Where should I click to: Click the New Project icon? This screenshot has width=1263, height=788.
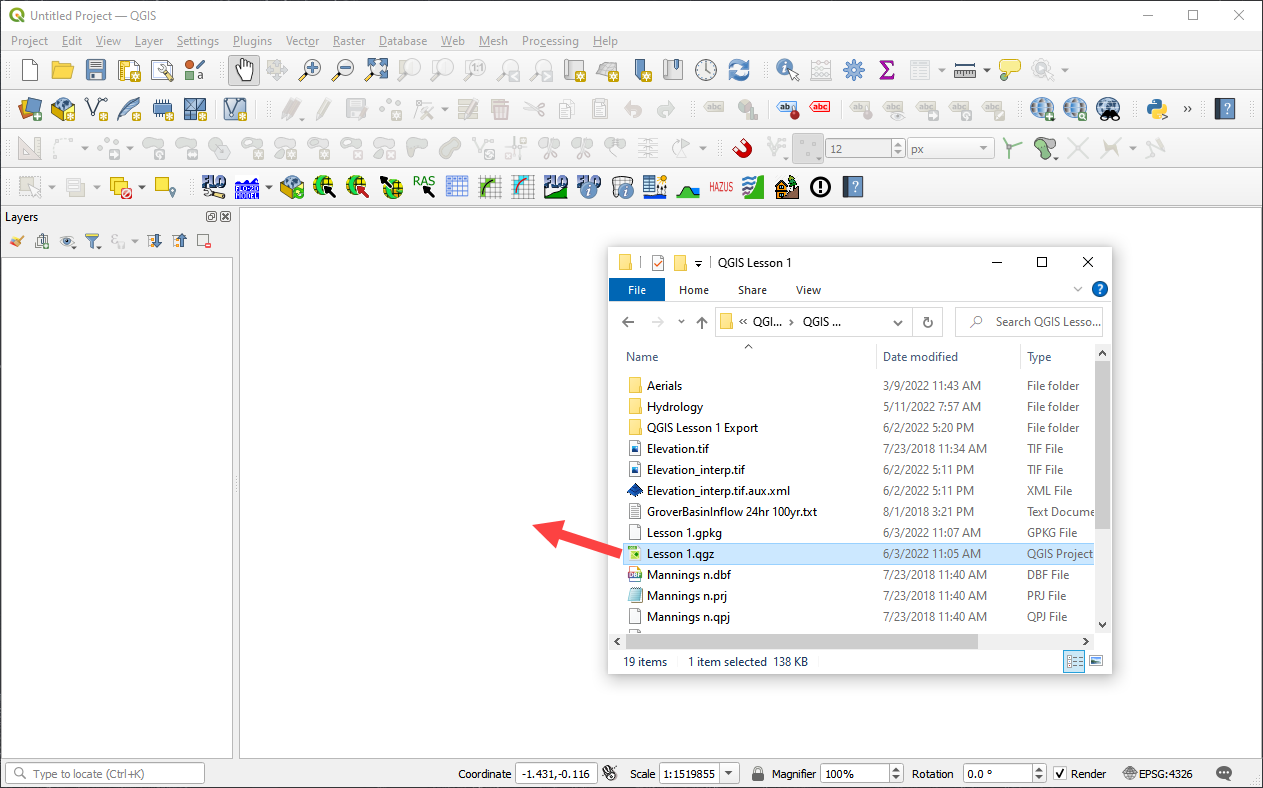tap(30, 70)
